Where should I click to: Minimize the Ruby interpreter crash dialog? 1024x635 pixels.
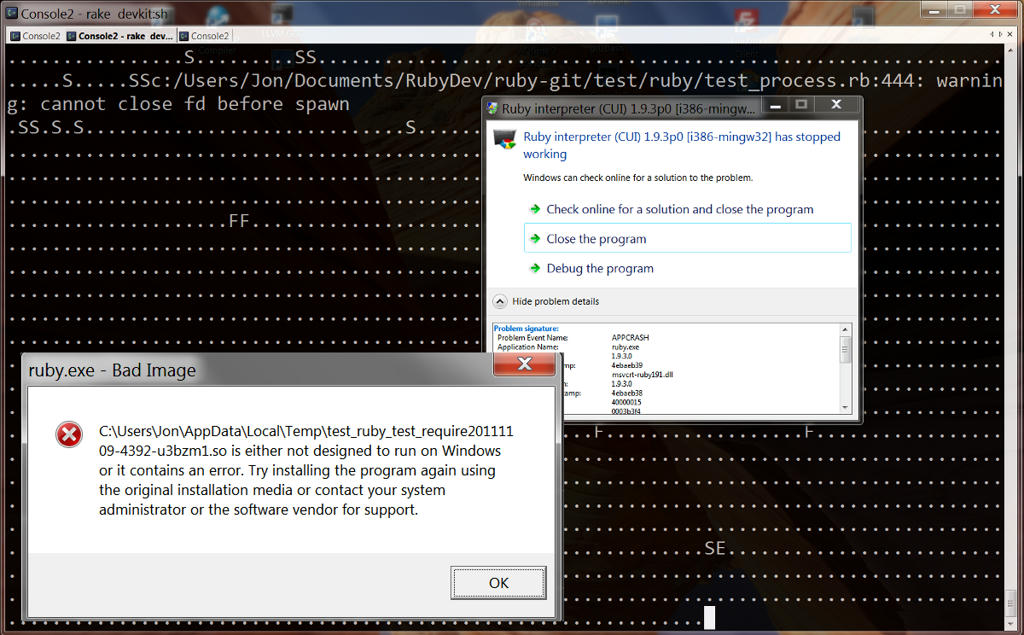coord(775,105)
